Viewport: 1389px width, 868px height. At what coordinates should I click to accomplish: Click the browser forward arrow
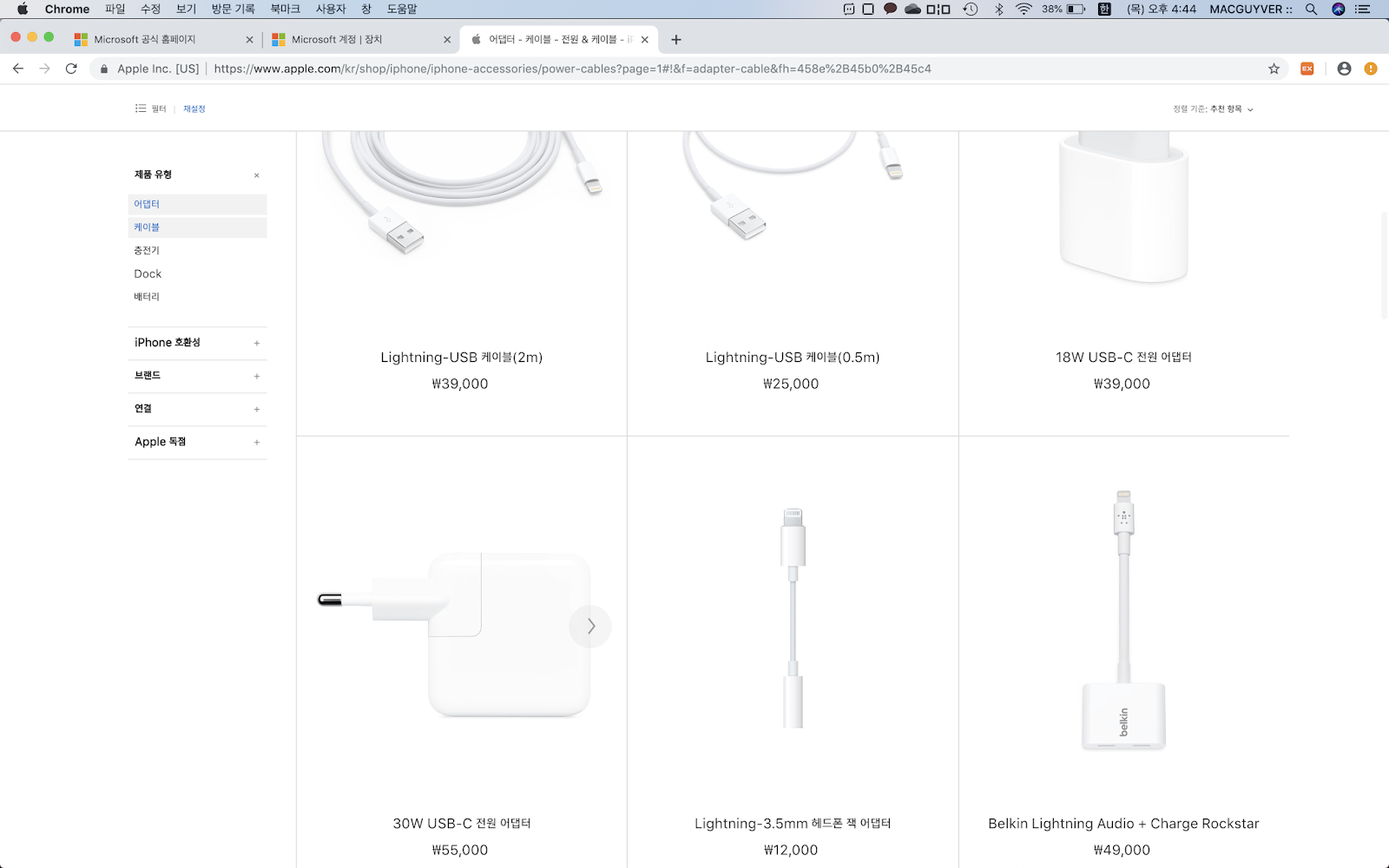[45, 69]
